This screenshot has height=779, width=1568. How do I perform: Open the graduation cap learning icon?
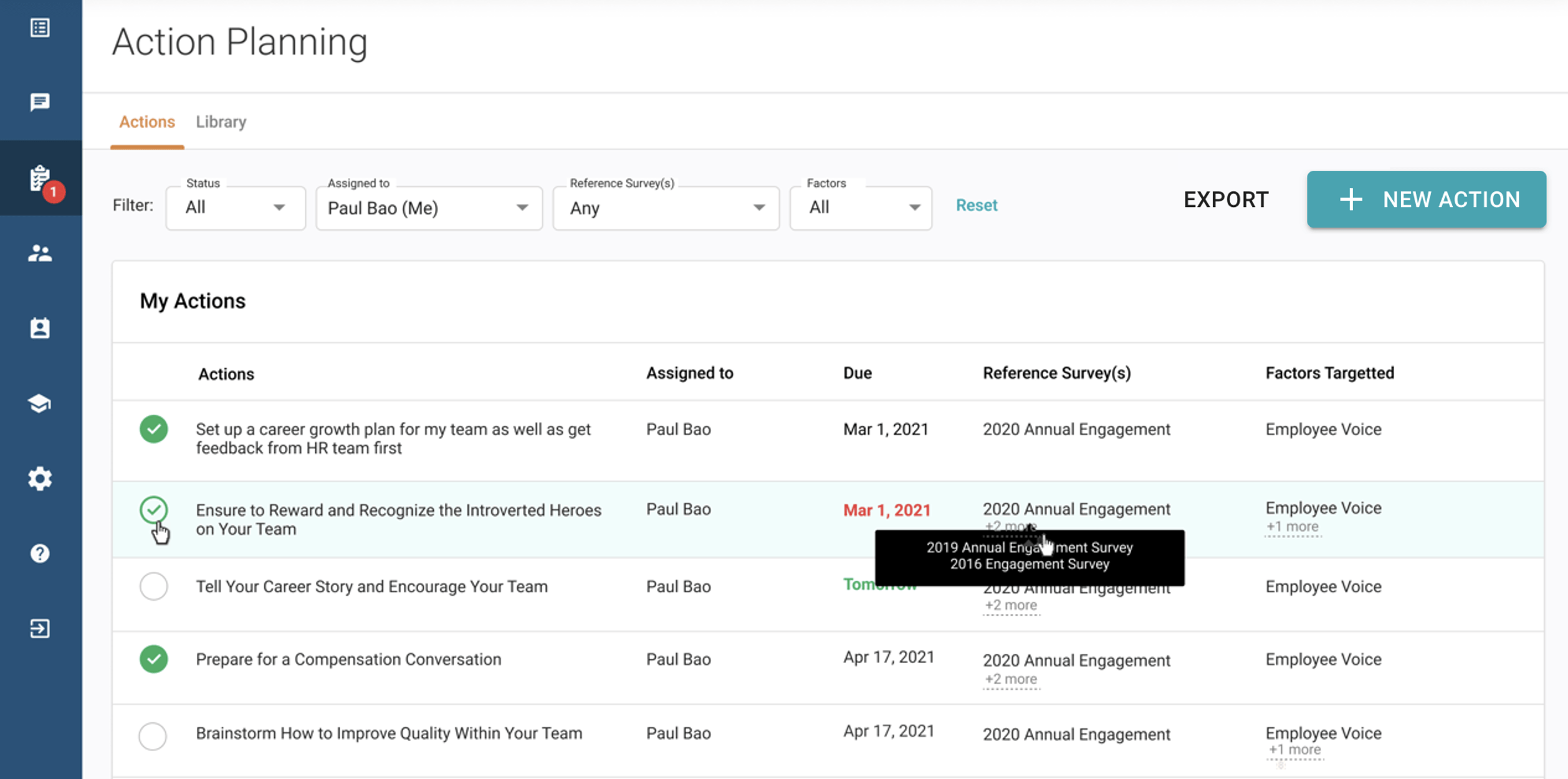pyautogui.click(x=40, y=403)
